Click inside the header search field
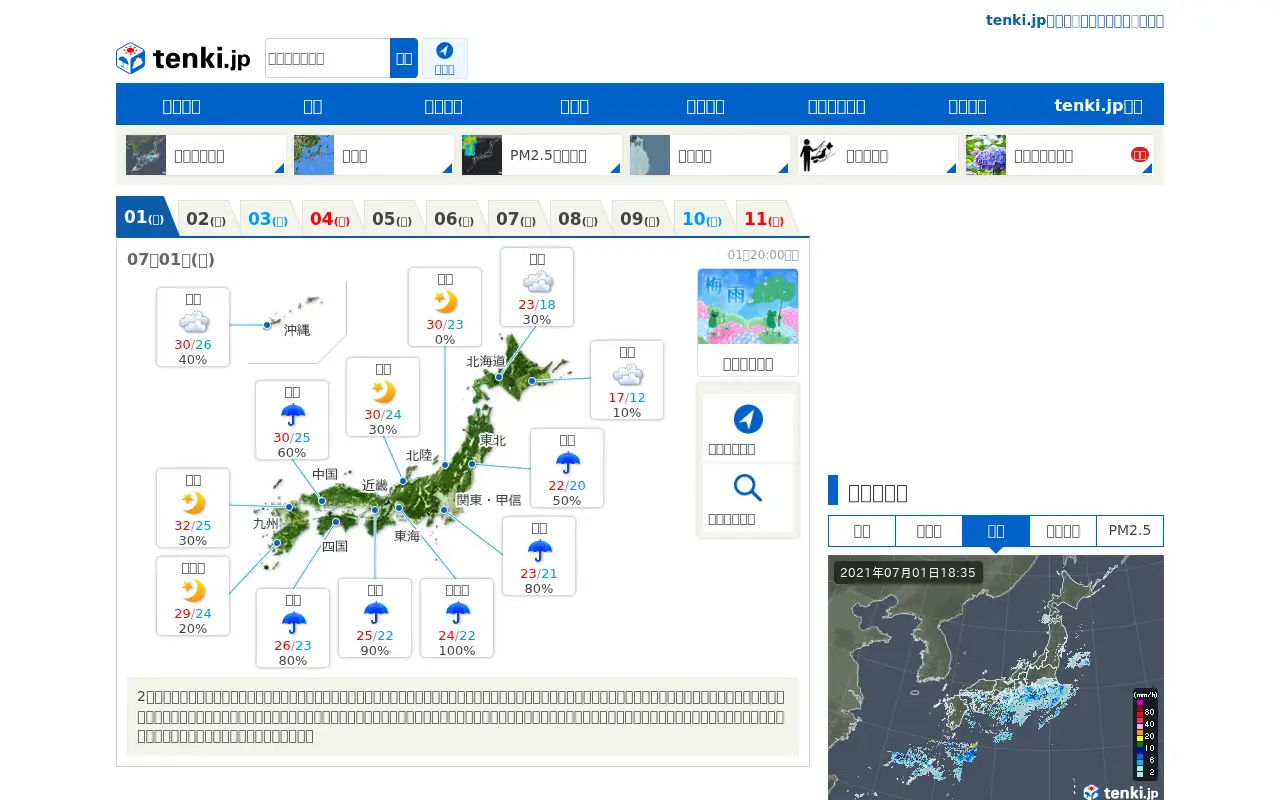This screenshot has width=1280, height=800. pyautogui.click(x=328, y=58)
